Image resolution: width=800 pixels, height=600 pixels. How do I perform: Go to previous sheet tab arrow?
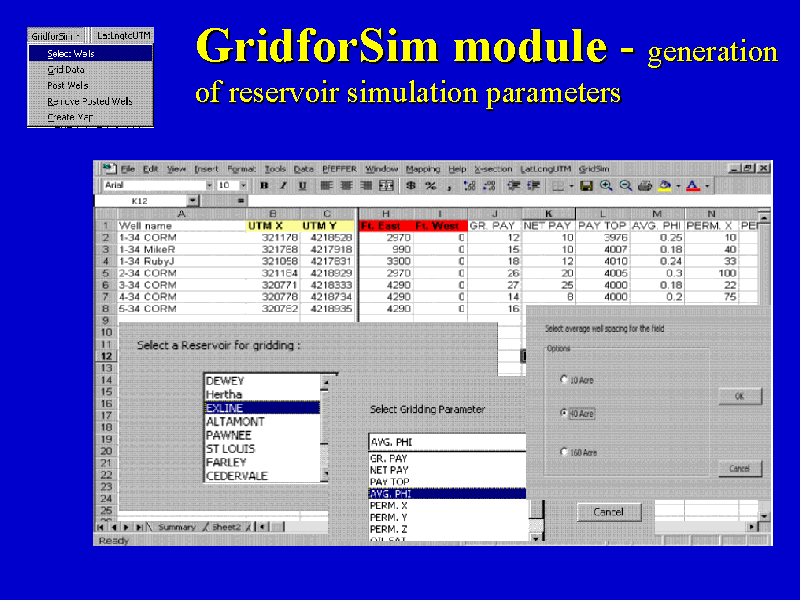coord(113,527)
